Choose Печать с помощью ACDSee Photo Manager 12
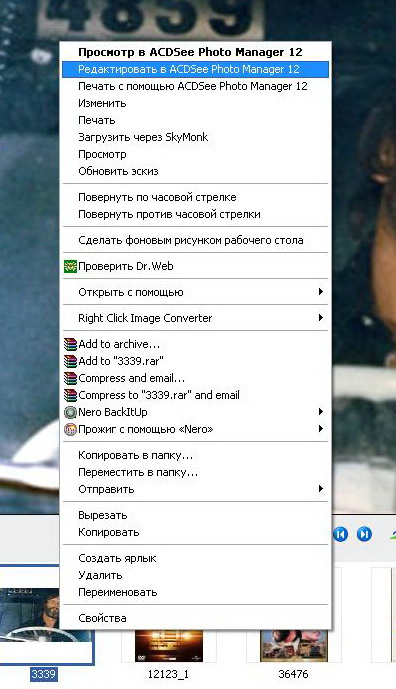The image size is (396, 689). tap(196, 87)
